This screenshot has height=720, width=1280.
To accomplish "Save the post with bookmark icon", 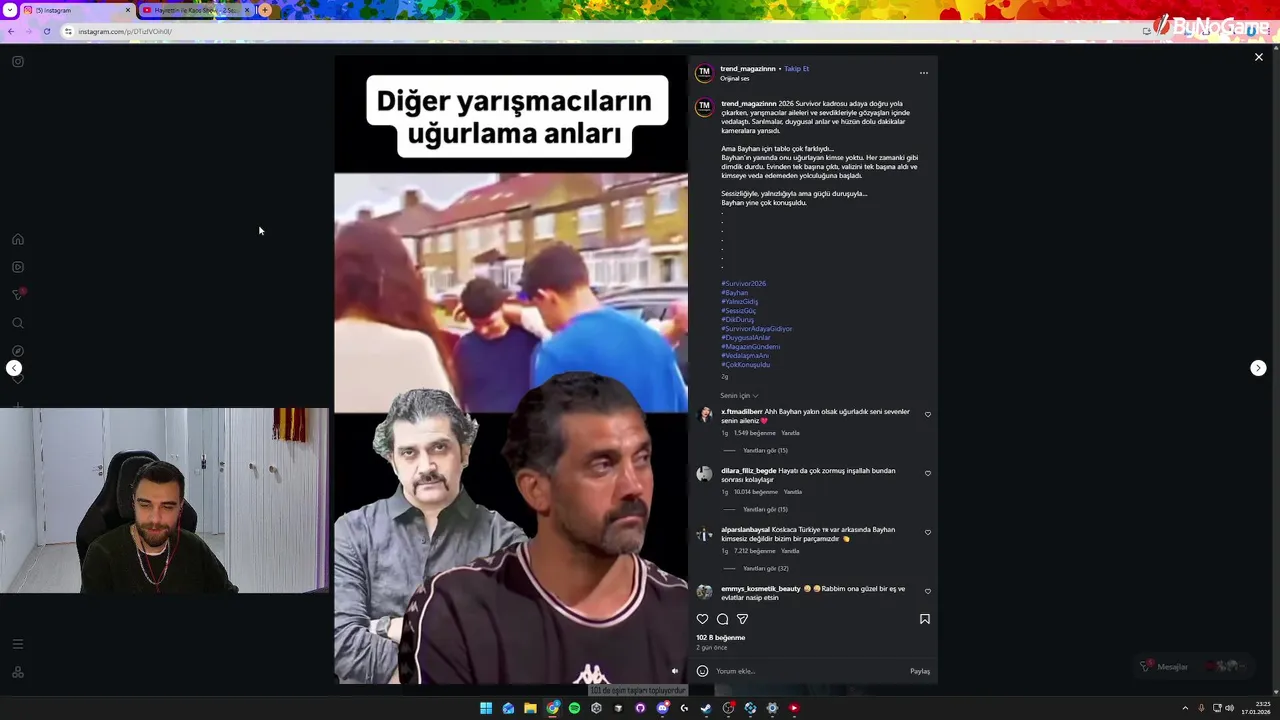I will click(x=925, y=619).
